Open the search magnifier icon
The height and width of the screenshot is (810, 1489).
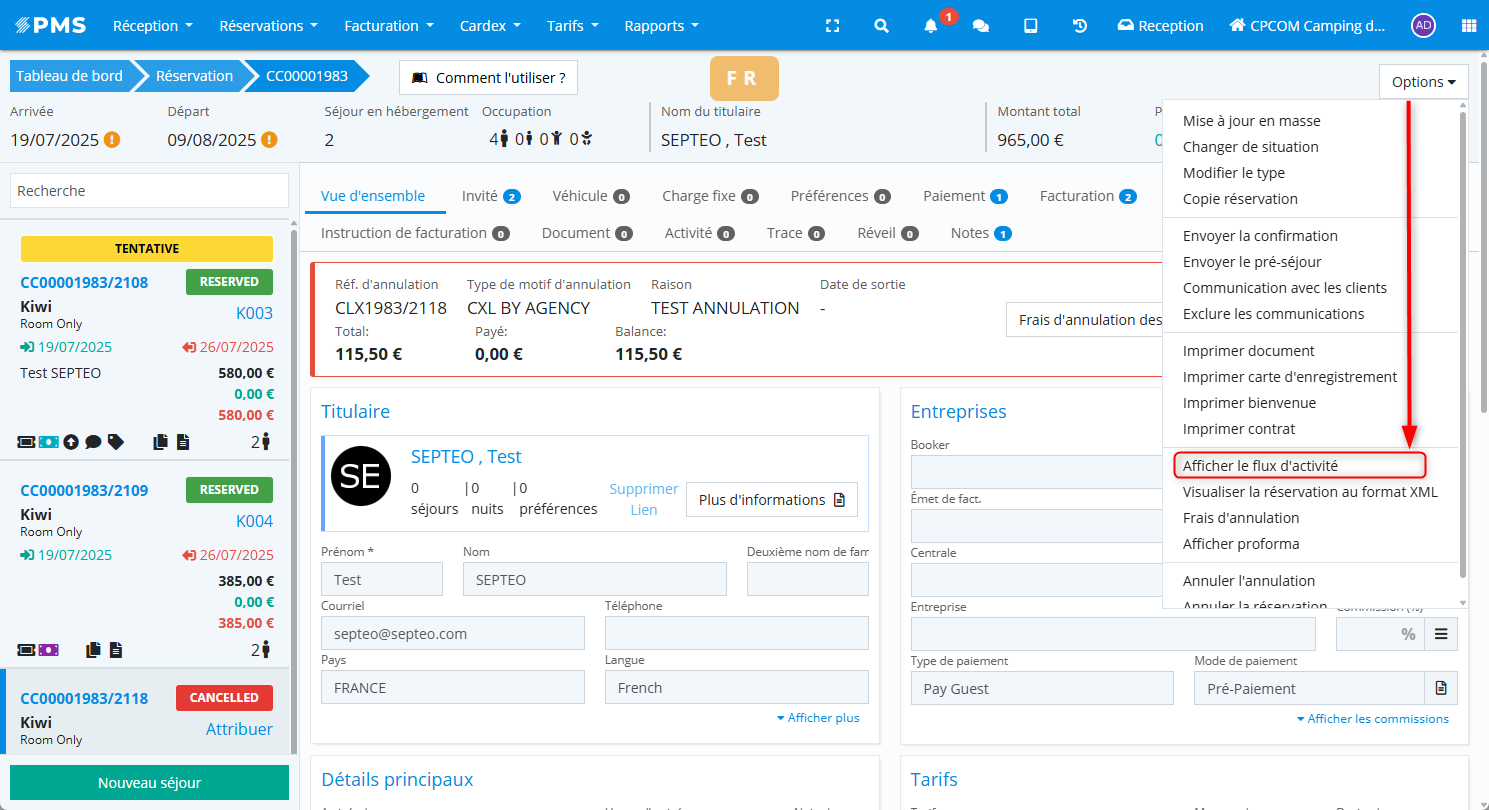point(881,26)
